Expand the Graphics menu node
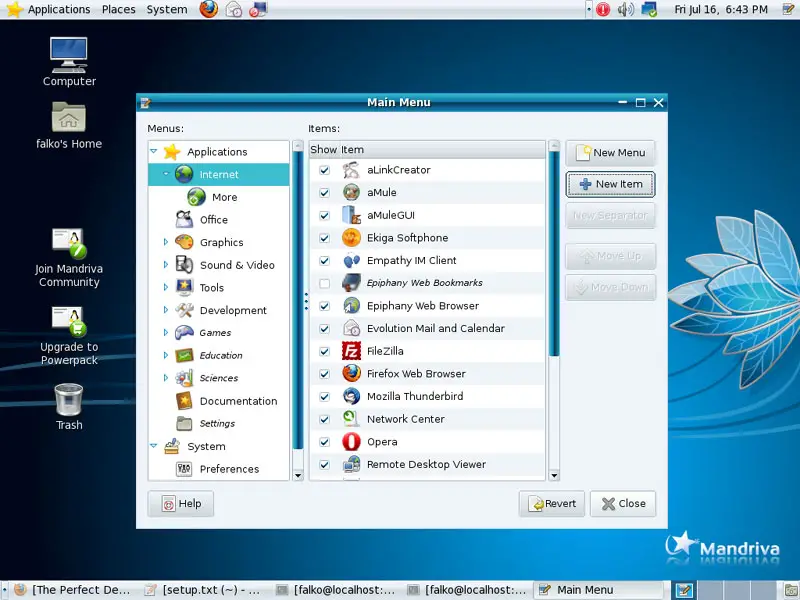Viewport: 800px width, 600px height. click(166, 242)
